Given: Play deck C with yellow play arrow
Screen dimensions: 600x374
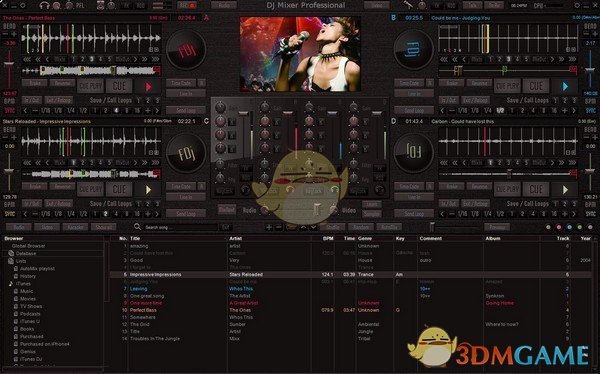Looking at the screenshot, I should pyautogui.click(x=148, y=189).
